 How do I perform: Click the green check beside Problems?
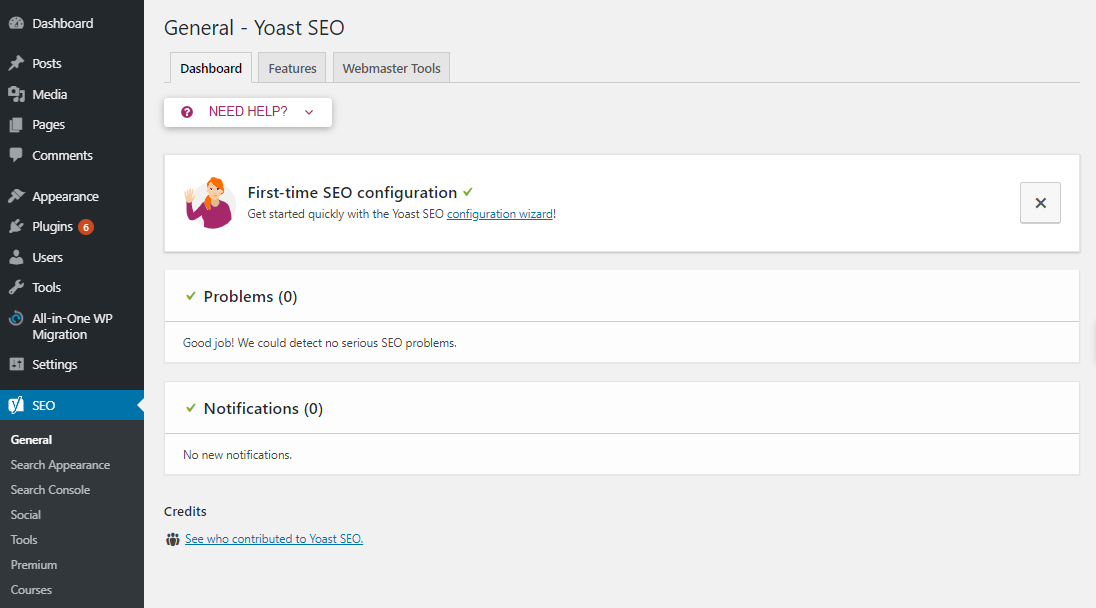pyautogui.click(x=191, y=296)
